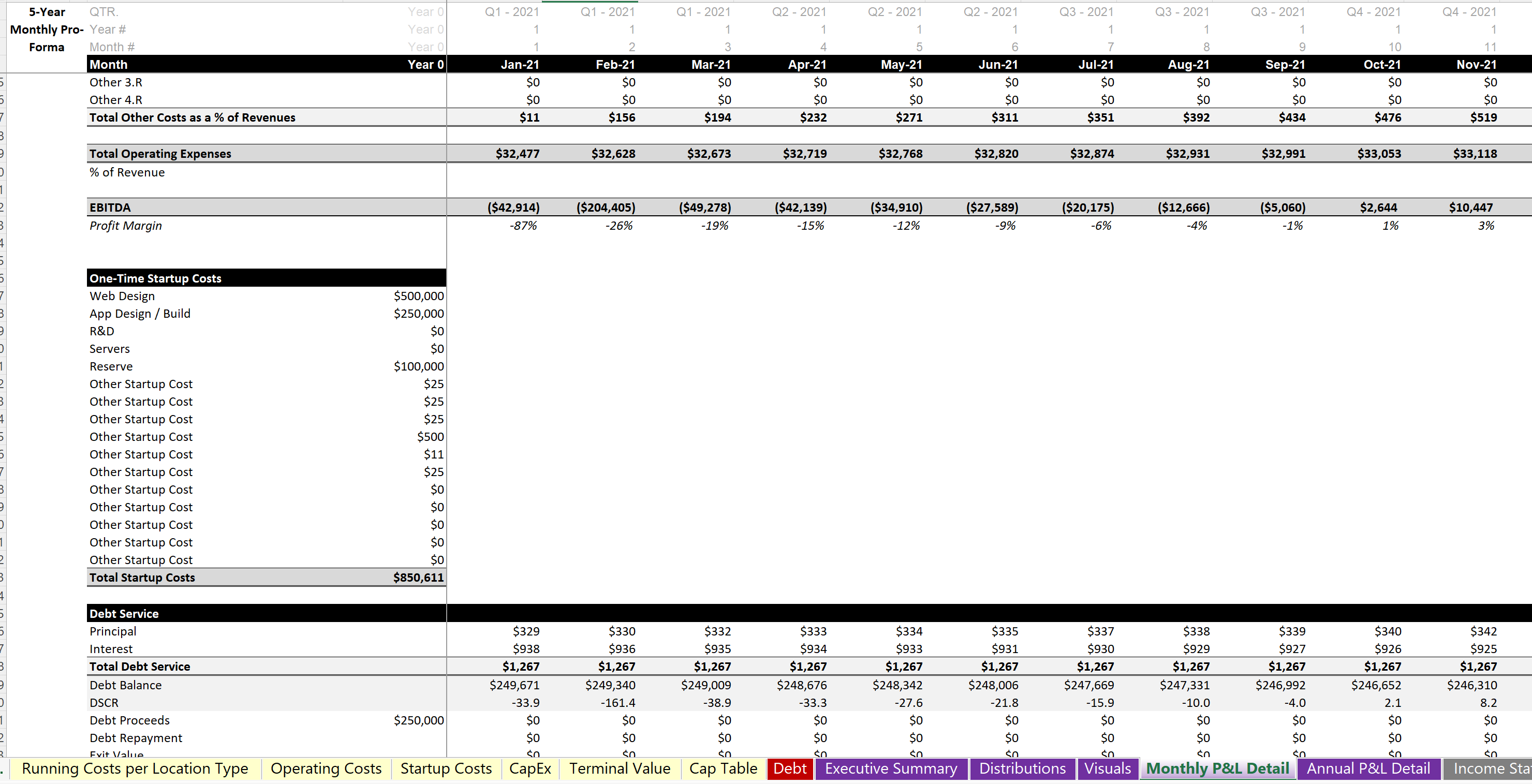
Task: Select the Feb-21 DSCR value -161.4
Action: pyautogui.click(x=618, y=703)
